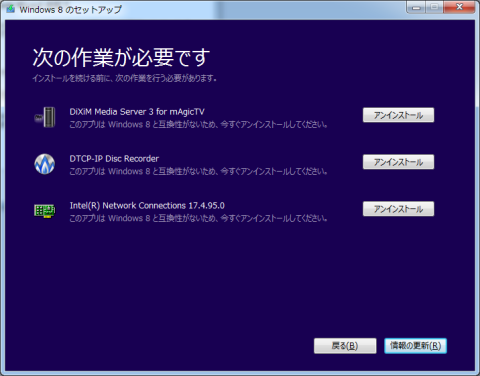Select the 'DTCP-IP Disc Recorder' text
480x376 pixels.
point(114,159)
